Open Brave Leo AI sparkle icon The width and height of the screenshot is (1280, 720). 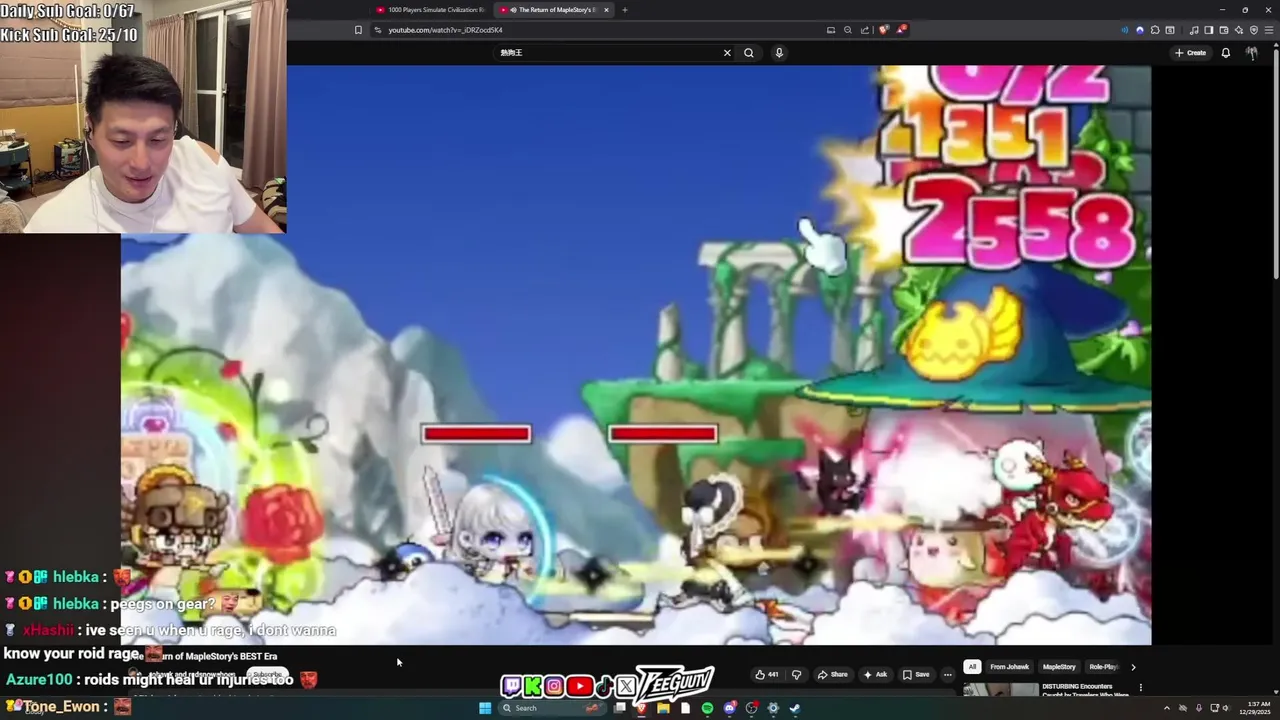tap(1240, 30)
